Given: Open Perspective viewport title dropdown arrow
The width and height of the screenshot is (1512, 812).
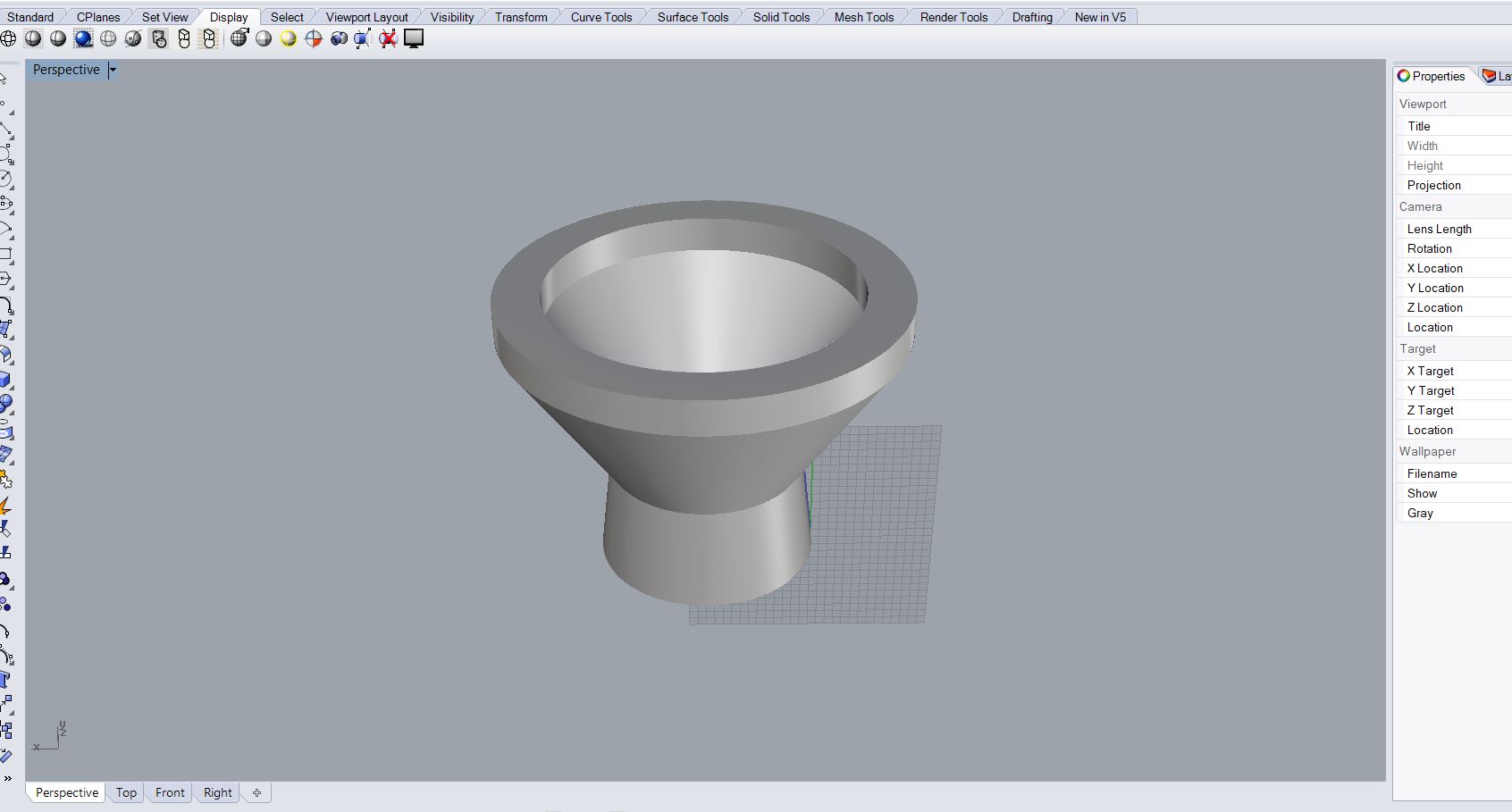Looking at the screenshot, I should [x=113, y=70].
